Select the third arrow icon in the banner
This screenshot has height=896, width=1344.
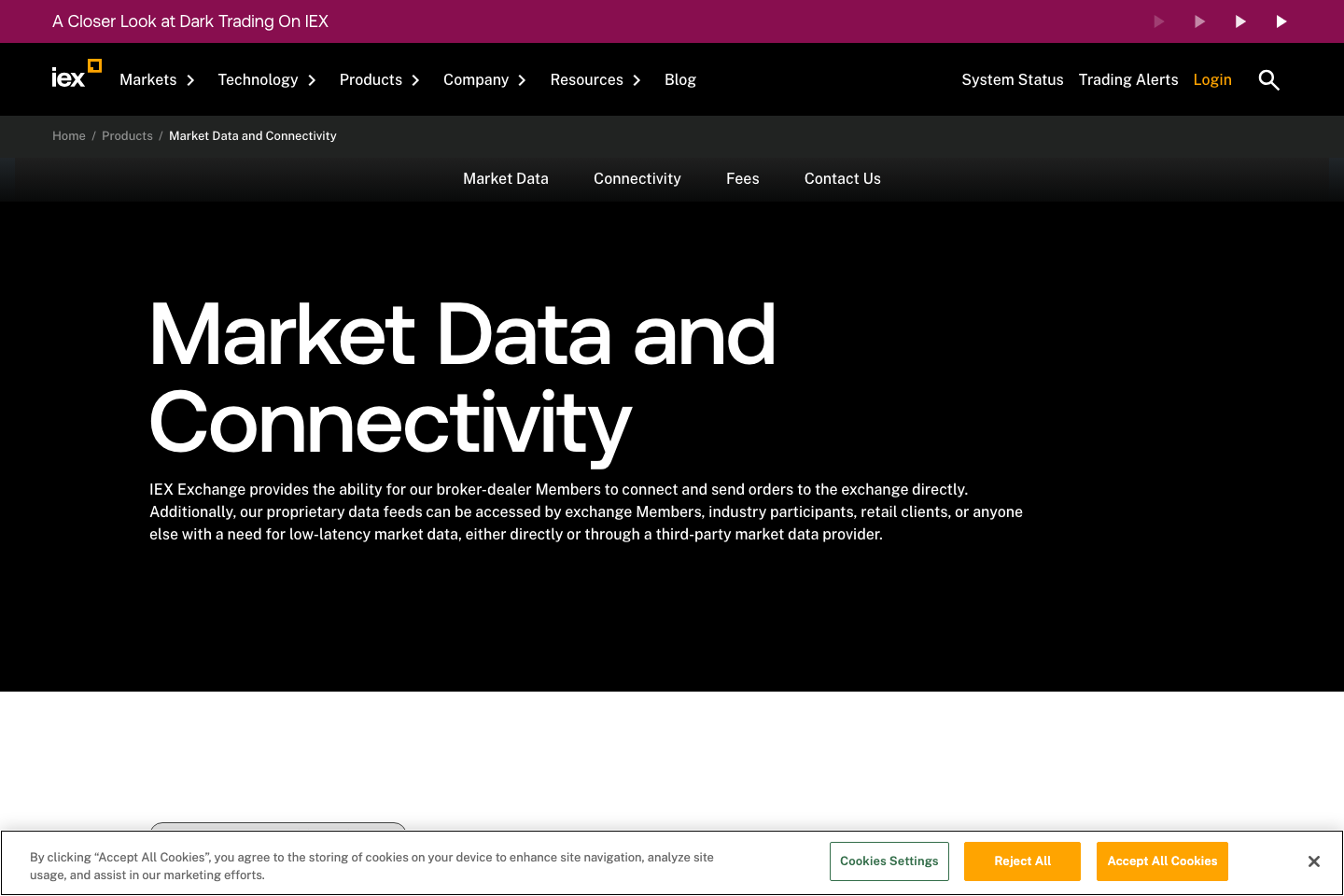(x=1239, y=21)
